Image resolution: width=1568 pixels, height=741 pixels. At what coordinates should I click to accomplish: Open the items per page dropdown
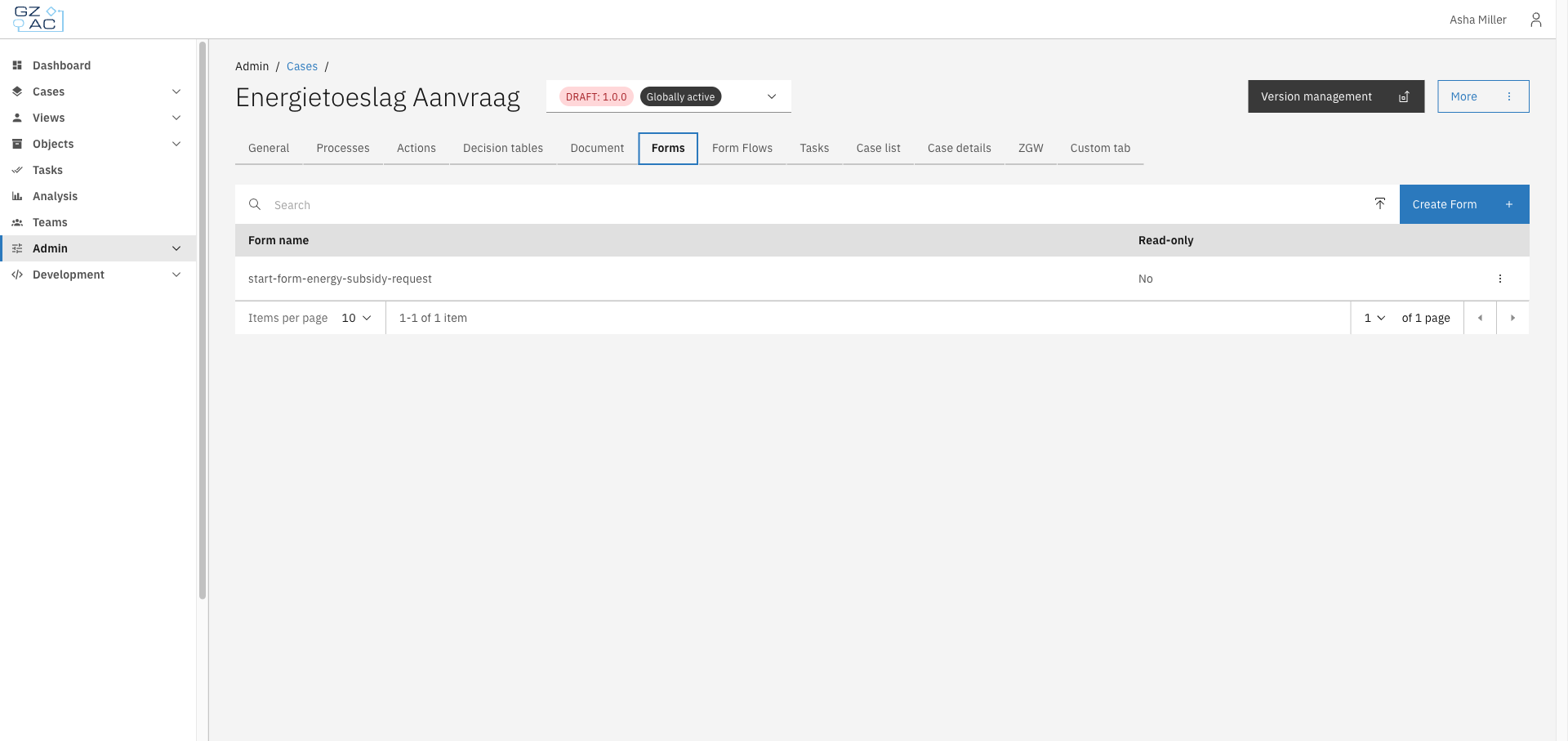coord(356,318)
